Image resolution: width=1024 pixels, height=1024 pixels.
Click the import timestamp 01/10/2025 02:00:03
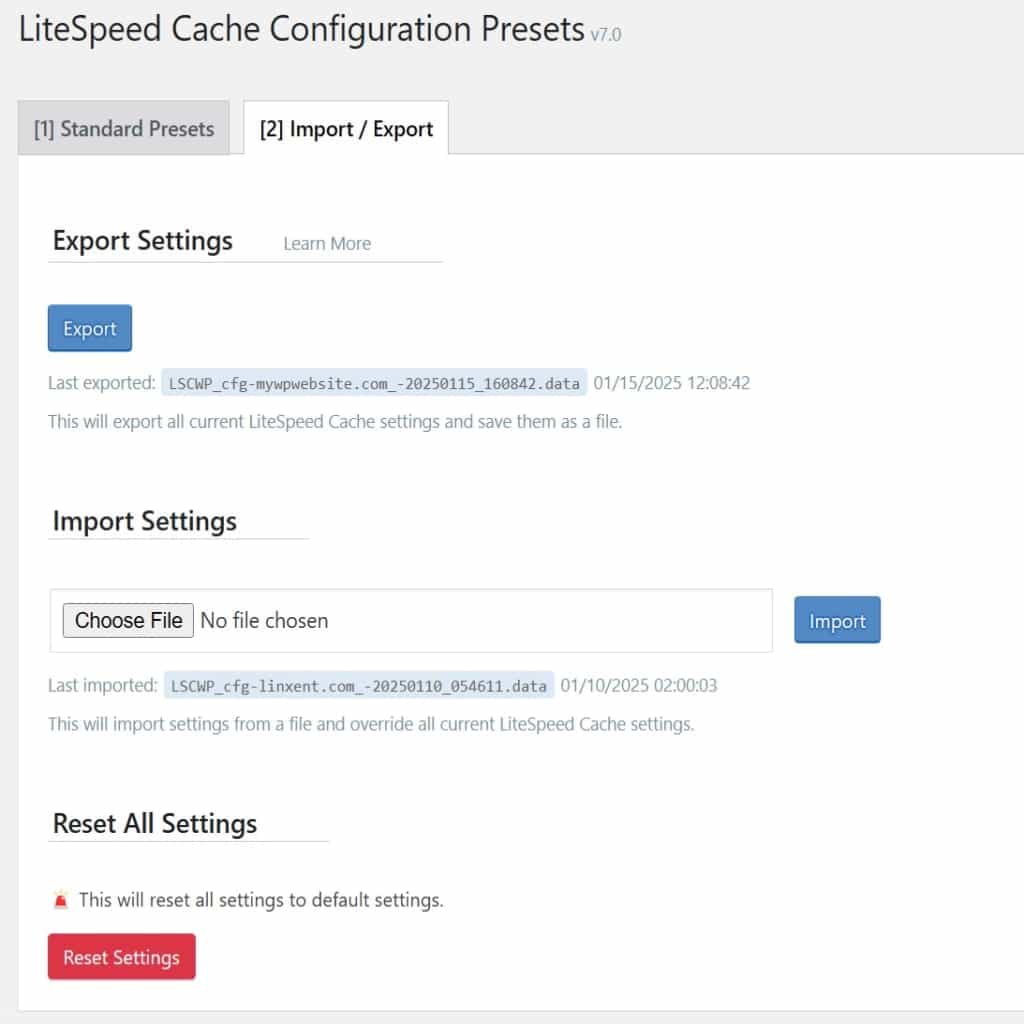click(639, 685)
